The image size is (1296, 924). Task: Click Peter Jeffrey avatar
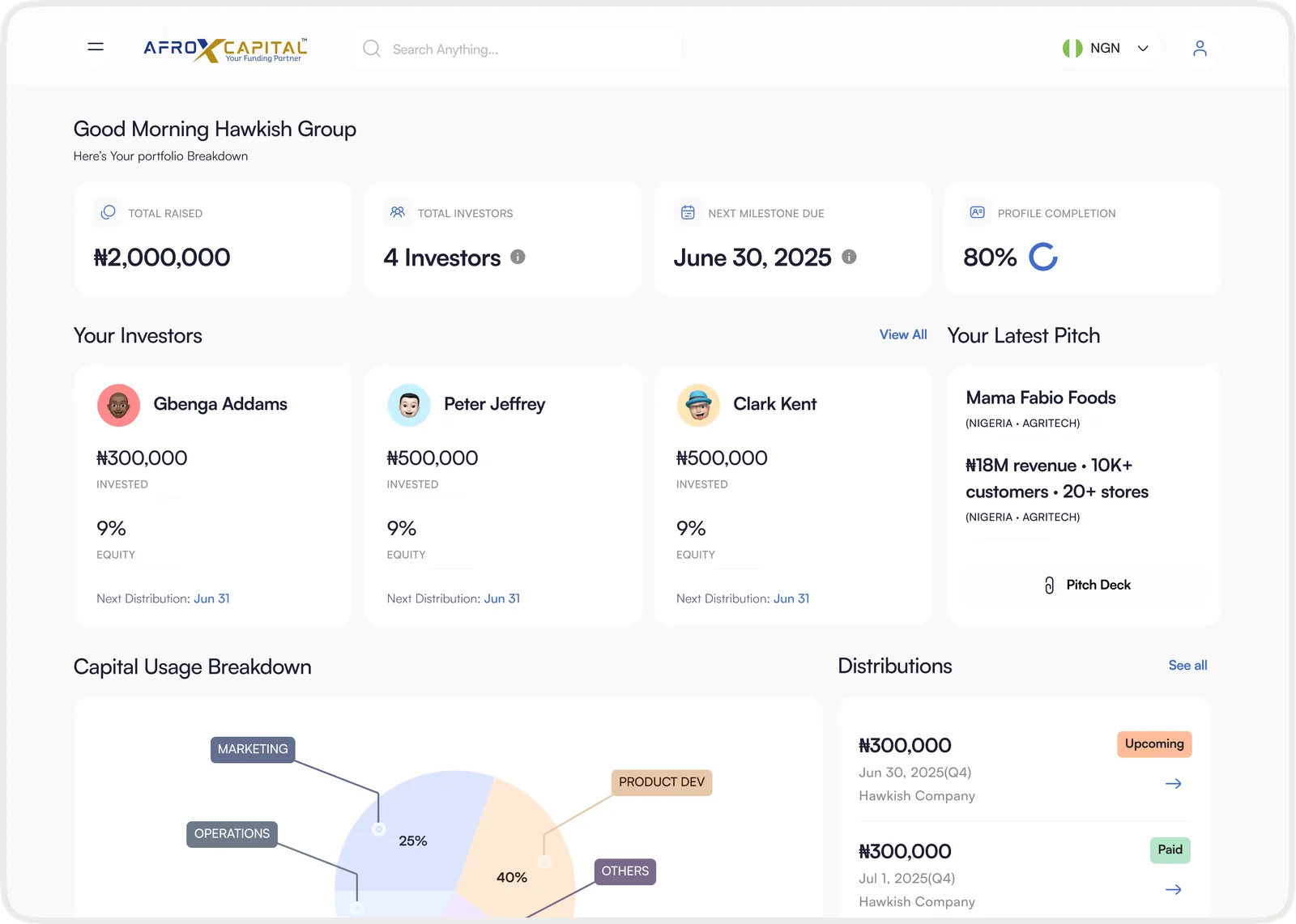tap(409, 405)
